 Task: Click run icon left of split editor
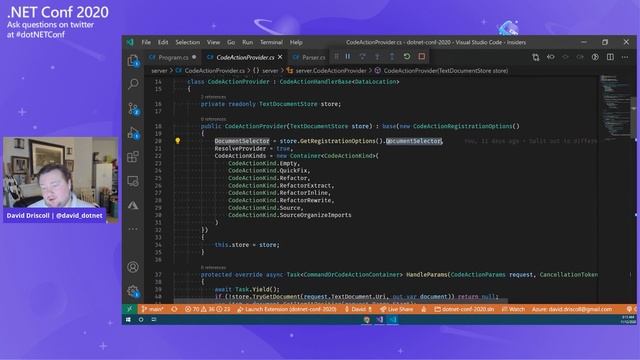[595, 58]
